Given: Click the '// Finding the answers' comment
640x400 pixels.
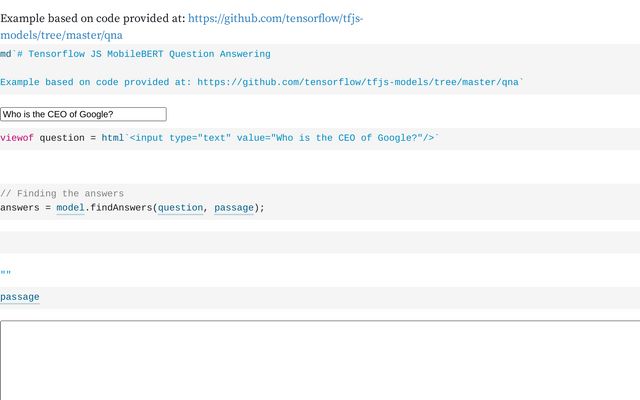Looking at the screenshot, I should [x=62, y=193].
